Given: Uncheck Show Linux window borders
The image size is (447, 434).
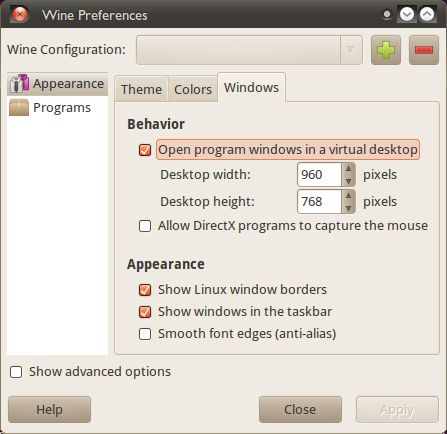Looking at the screenshot, I should pyautogui.click(x=145, y=290).
